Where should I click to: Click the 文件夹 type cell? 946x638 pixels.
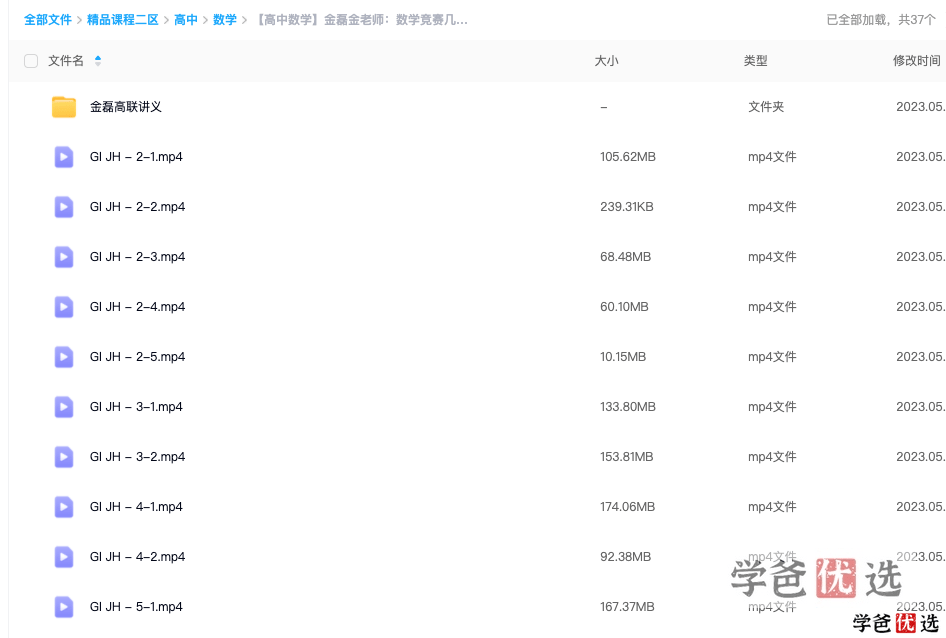[x=766, y=107]
